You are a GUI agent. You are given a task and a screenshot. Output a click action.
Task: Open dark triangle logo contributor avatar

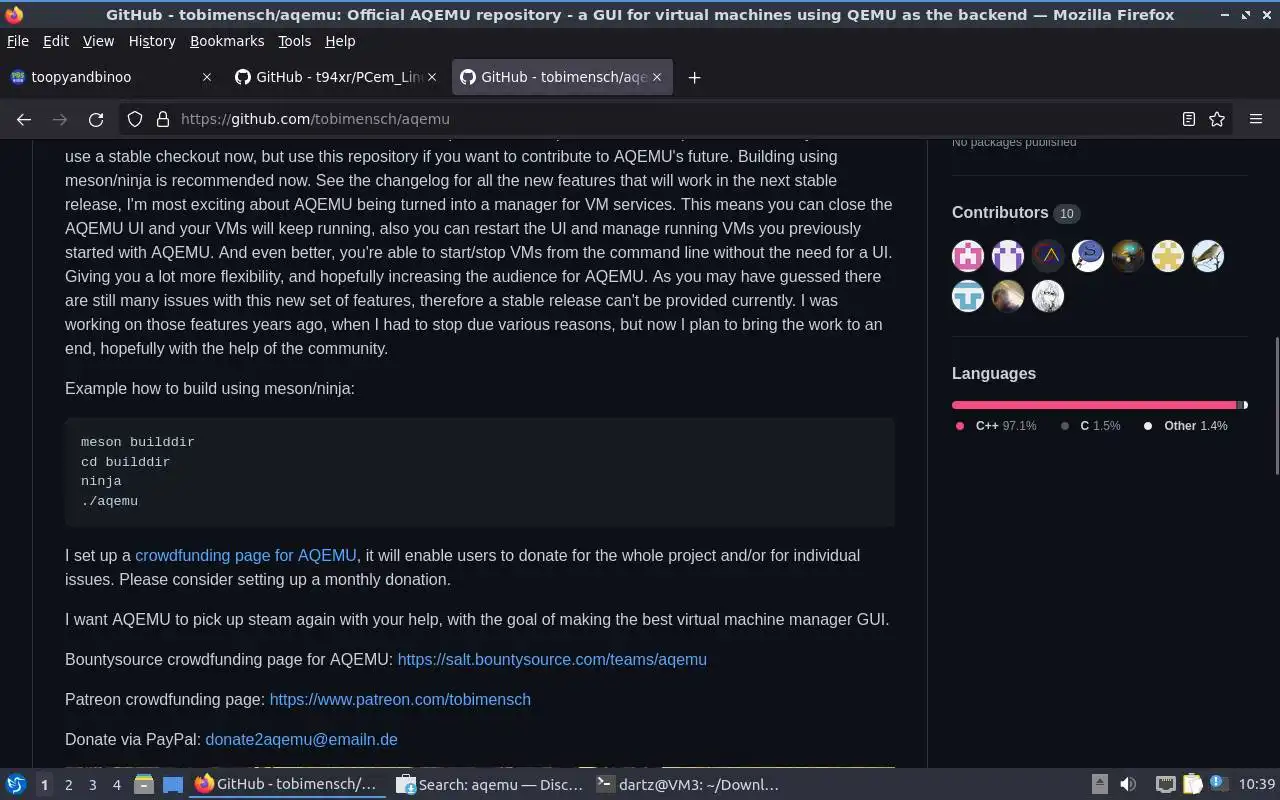1048,256
